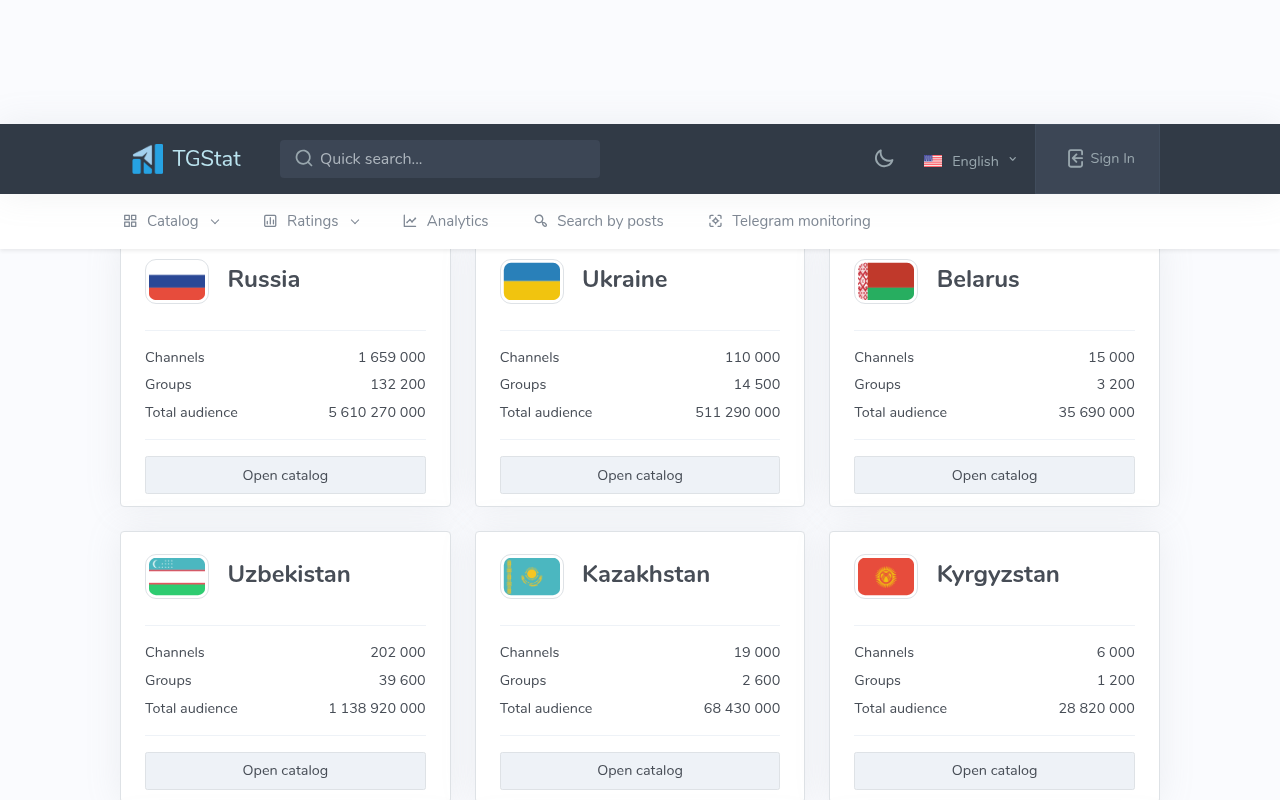Click the Kazakhstan flag icon
The width and height of the screenshot is (1280, 800).
(x=532, y=577)
